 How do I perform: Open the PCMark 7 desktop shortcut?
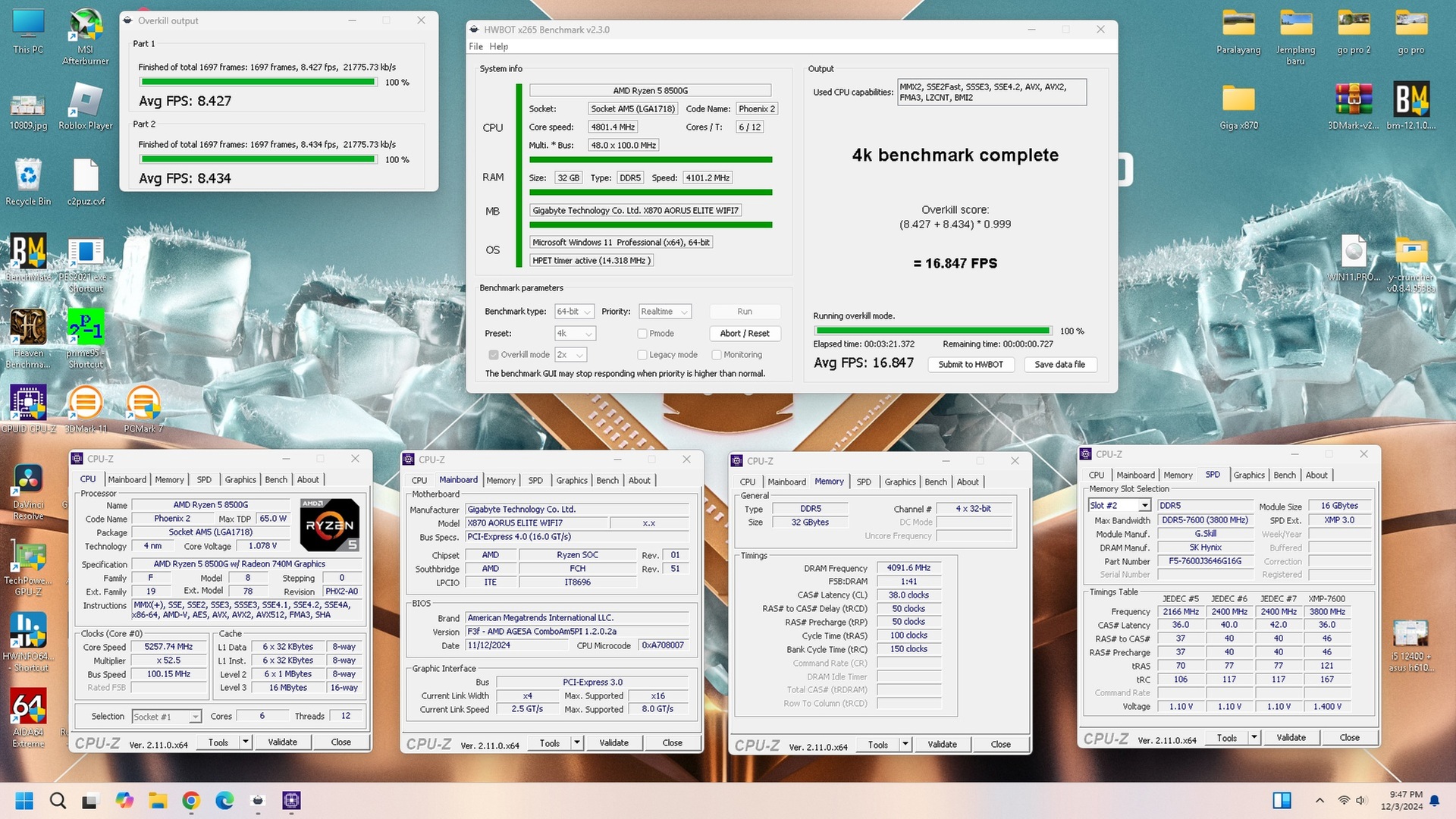click(x=143, y=408)
